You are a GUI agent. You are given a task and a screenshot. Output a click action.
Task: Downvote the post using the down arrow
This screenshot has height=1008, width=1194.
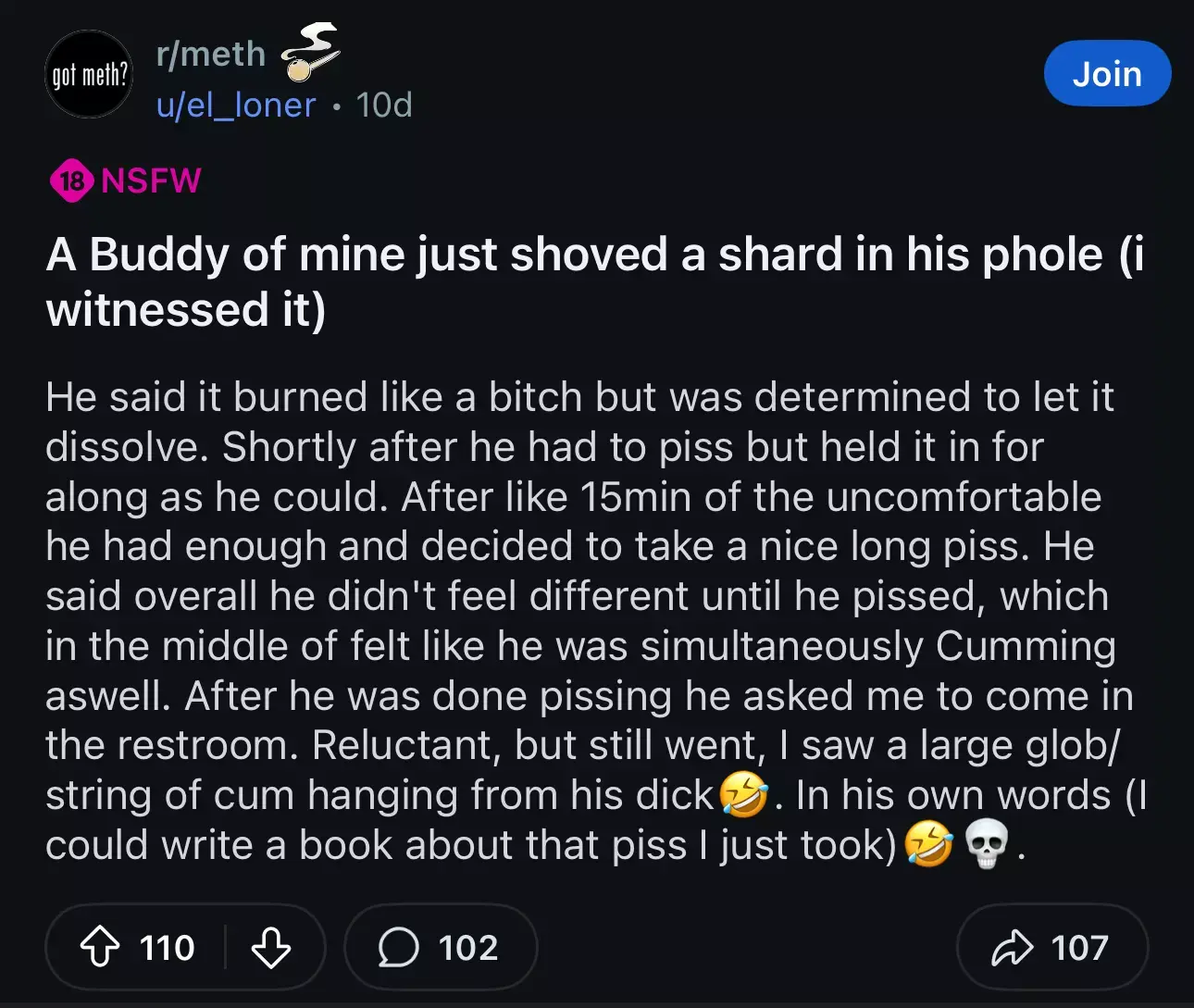click(271, 948)
